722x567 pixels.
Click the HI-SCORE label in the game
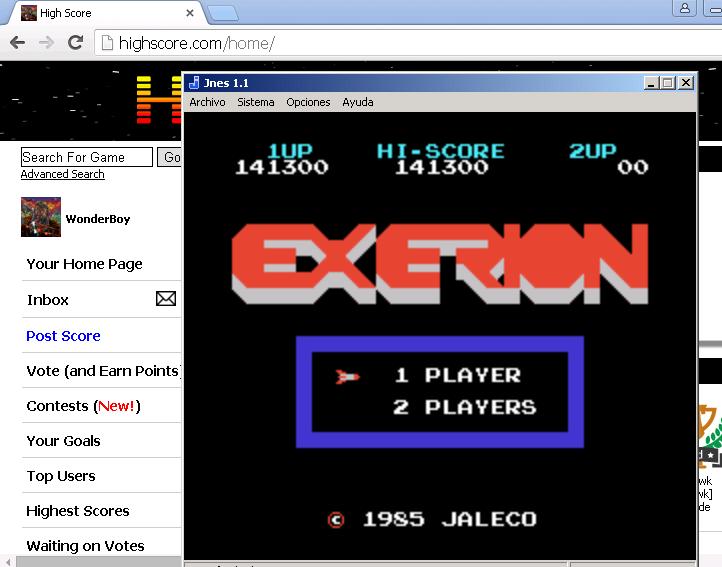441,151
